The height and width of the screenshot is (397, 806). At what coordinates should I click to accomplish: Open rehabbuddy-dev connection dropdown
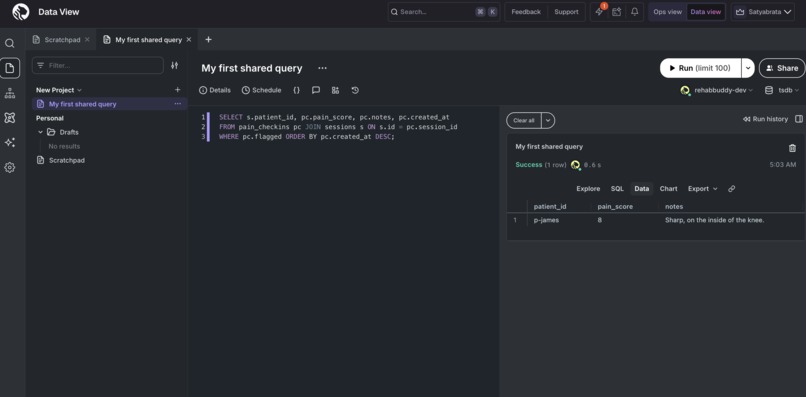pos(717,90)
